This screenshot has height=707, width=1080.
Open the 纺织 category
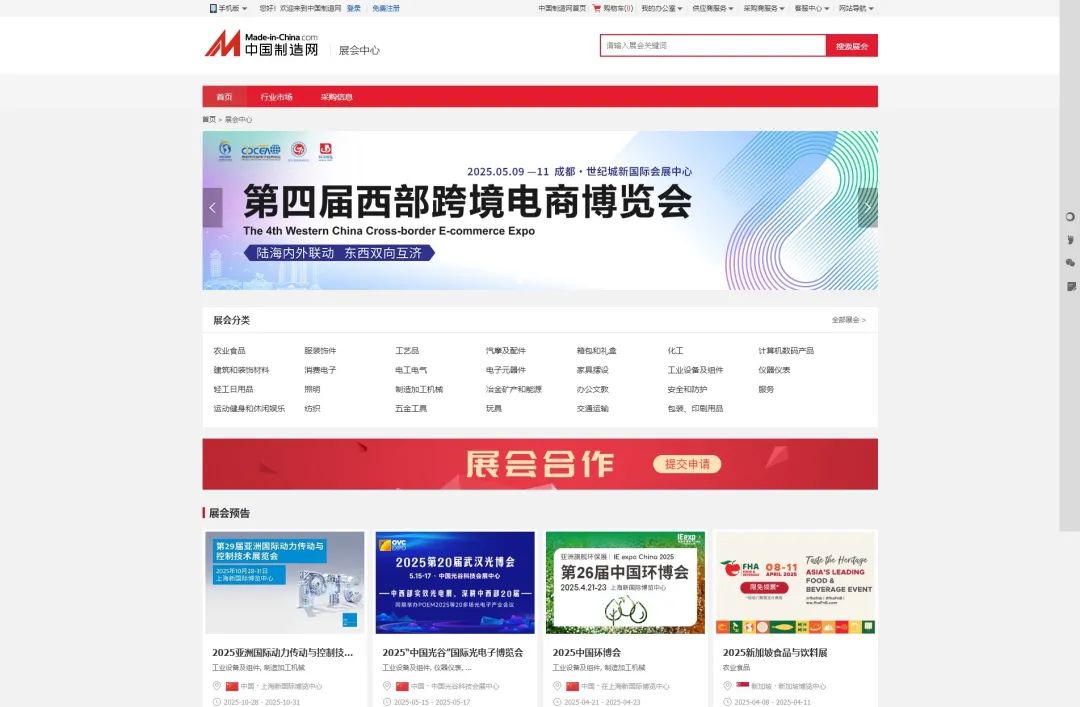tap(312, 409)
